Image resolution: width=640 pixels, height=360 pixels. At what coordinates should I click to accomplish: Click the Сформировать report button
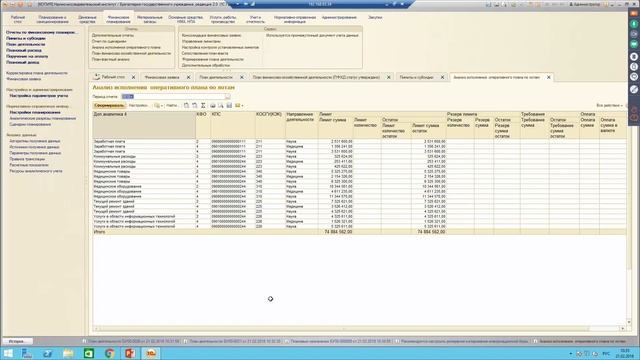click(x=109, y=105)
